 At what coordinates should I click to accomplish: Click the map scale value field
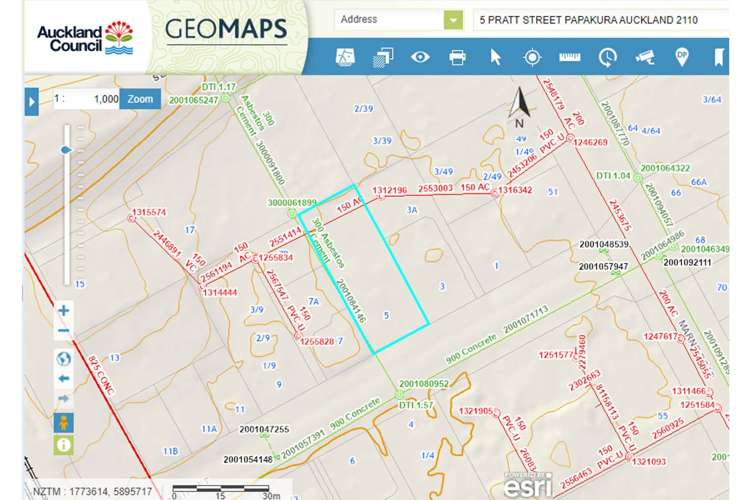coord(87,99)
